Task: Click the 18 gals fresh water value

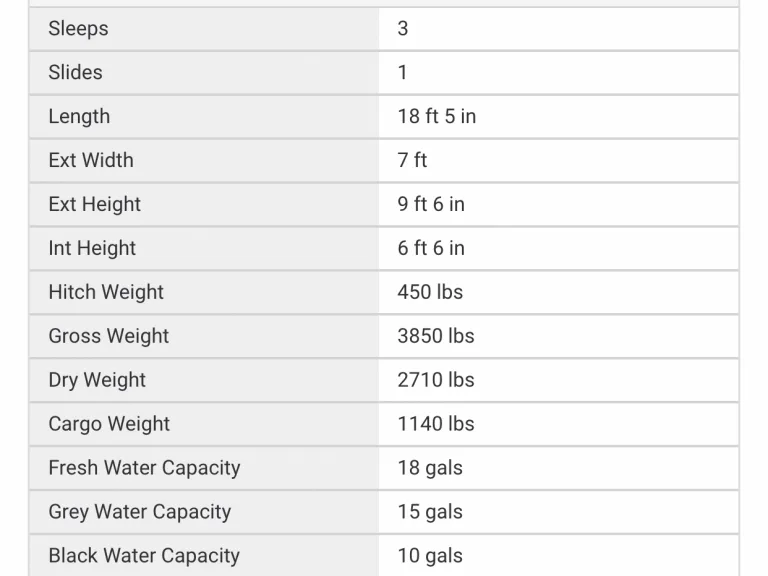Action: point(430,468)
